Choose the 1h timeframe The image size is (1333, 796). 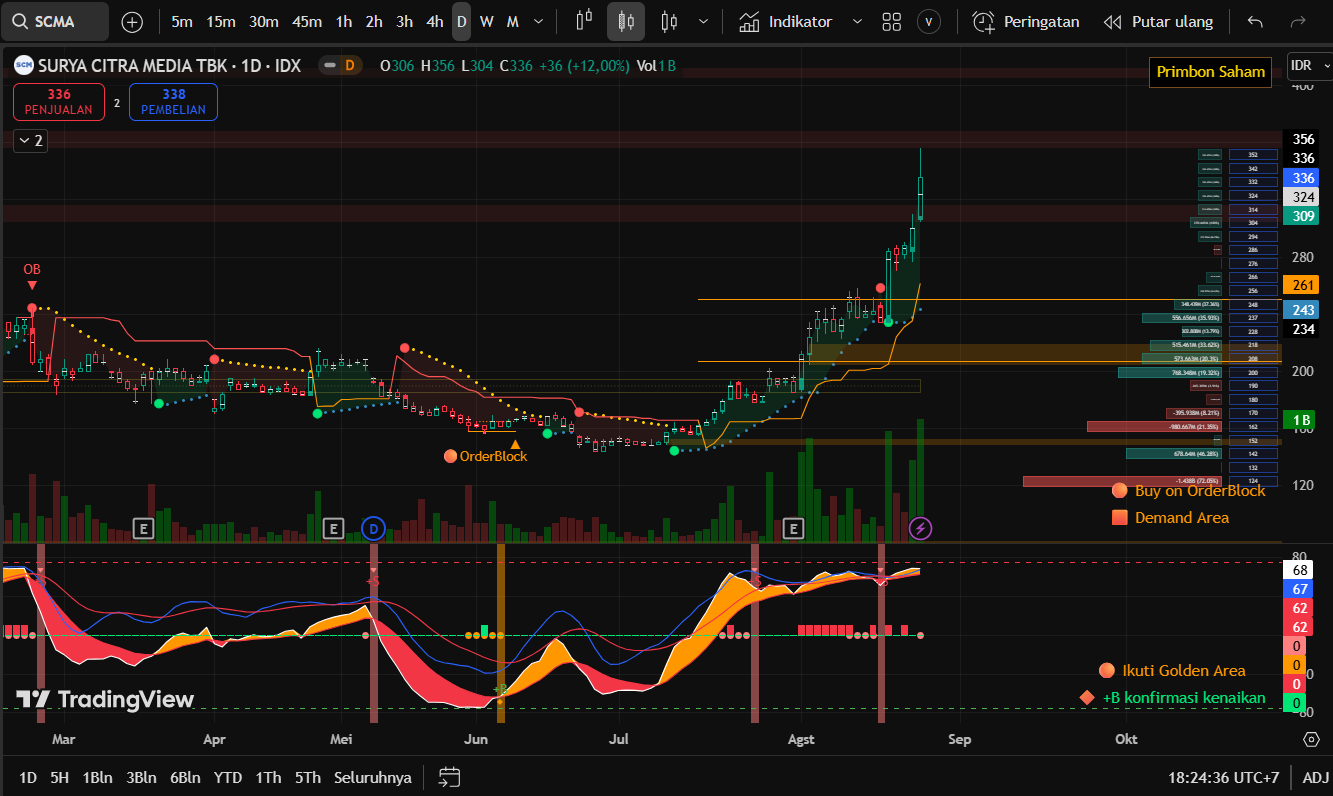point(344,21)
